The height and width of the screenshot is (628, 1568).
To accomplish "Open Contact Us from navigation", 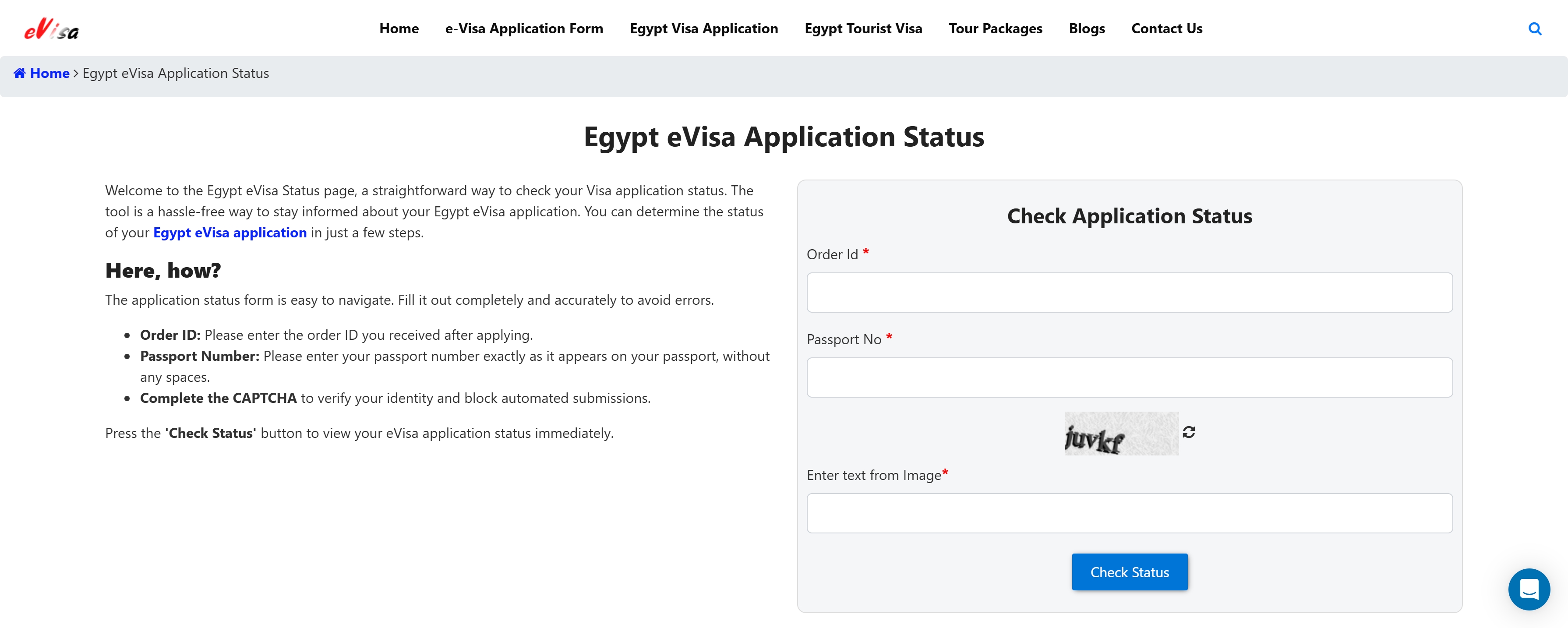I will tap(1166, 28).
